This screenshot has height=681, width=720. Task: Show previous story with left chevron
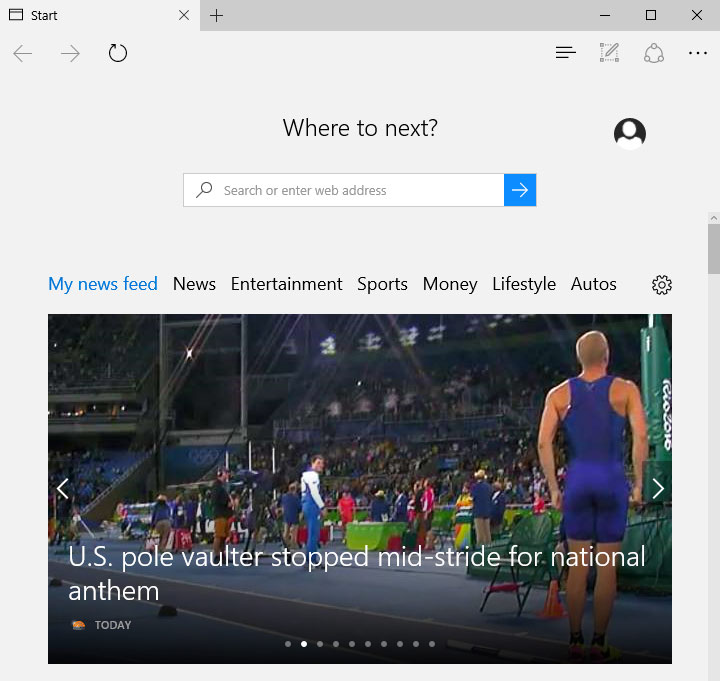tap(63, 488)
